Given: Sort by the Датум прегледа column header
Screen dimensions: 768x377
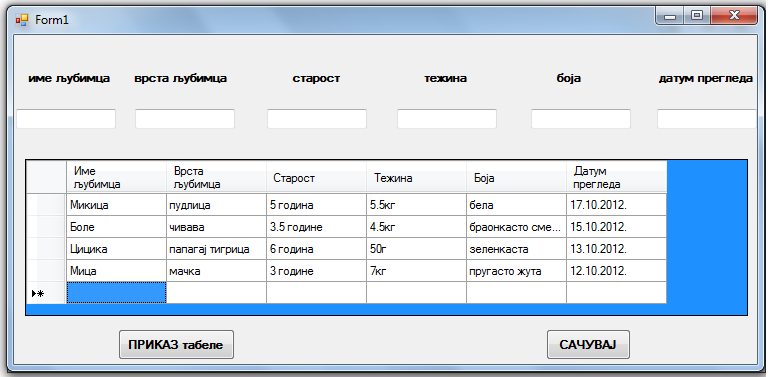Looking at the screenshot, I should click(617, 178).
